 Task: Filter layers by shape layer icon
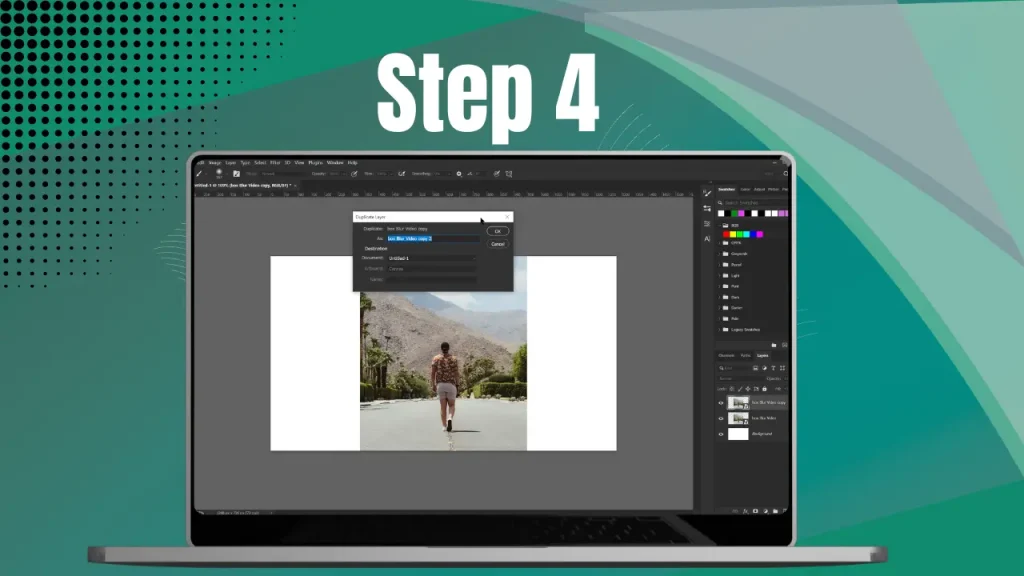[782, 368]
